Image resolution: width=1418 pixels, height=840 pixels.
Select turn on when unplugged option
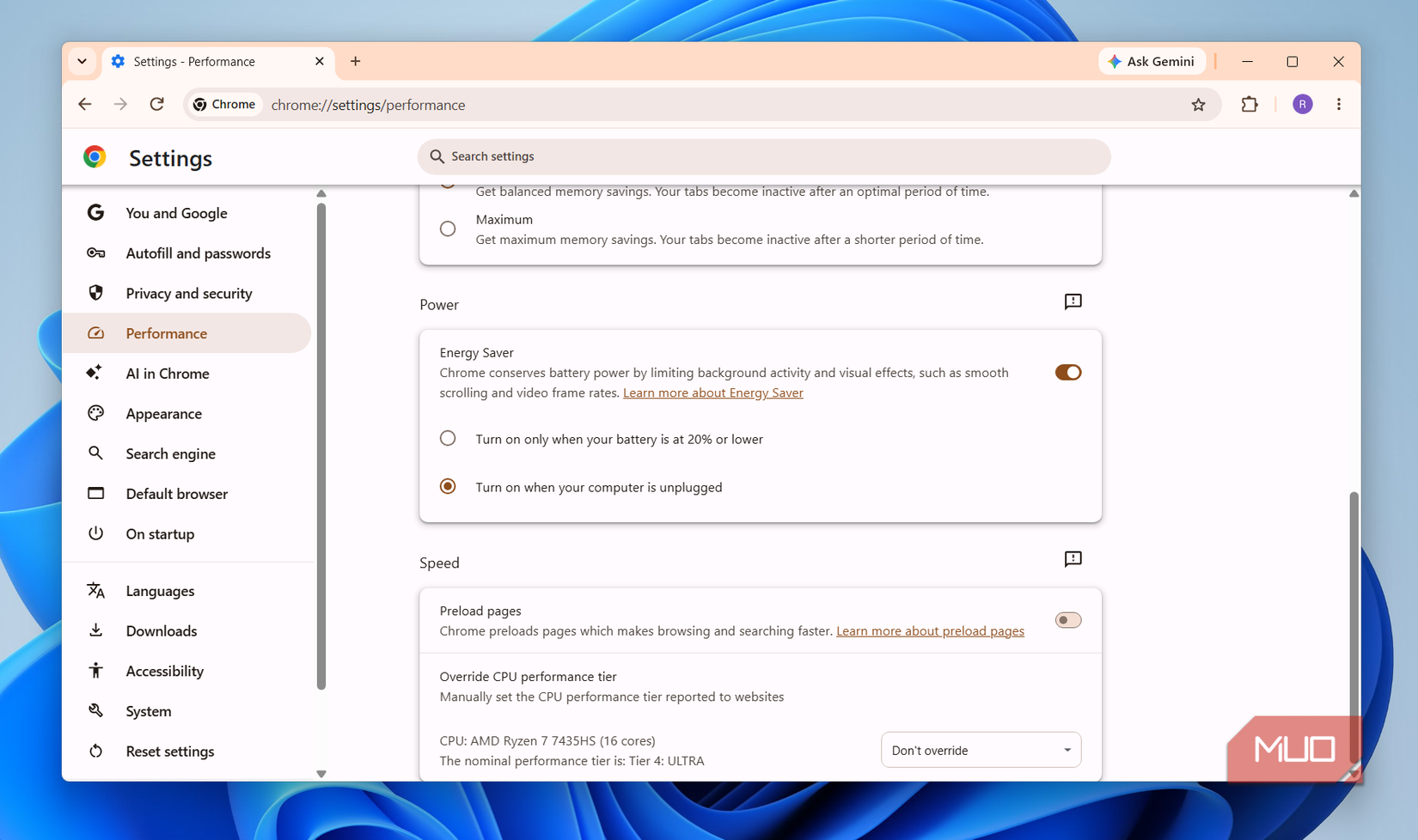[x=448, y=486]
